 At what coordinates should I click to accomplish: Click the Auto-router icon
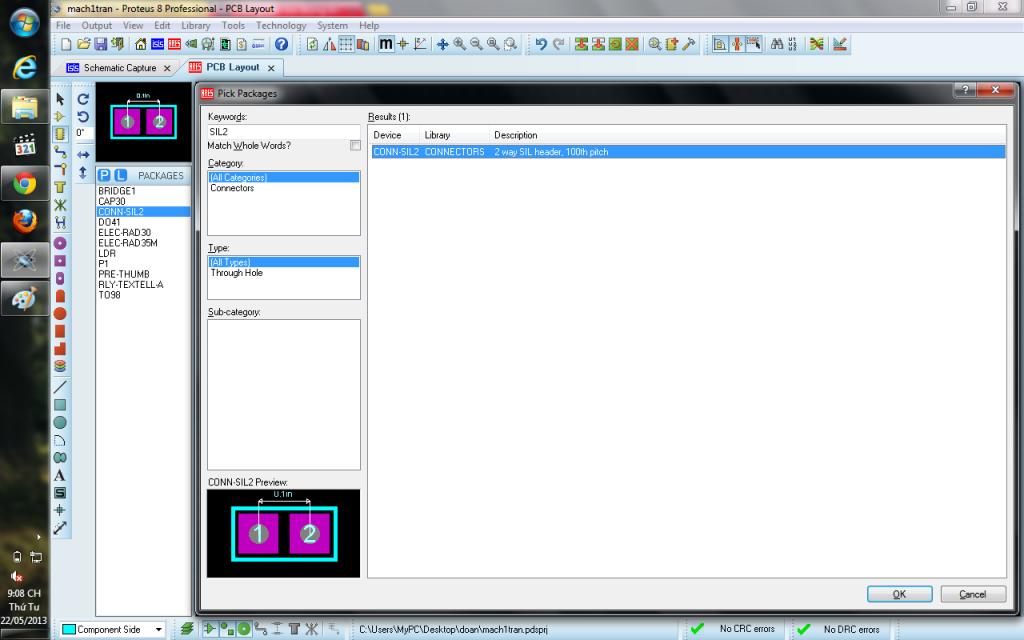[816, 44]
